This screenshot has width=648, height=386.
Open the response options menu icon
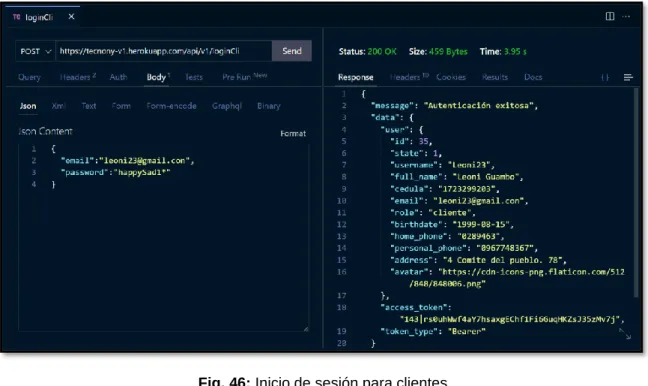click(x=628, y=77)
